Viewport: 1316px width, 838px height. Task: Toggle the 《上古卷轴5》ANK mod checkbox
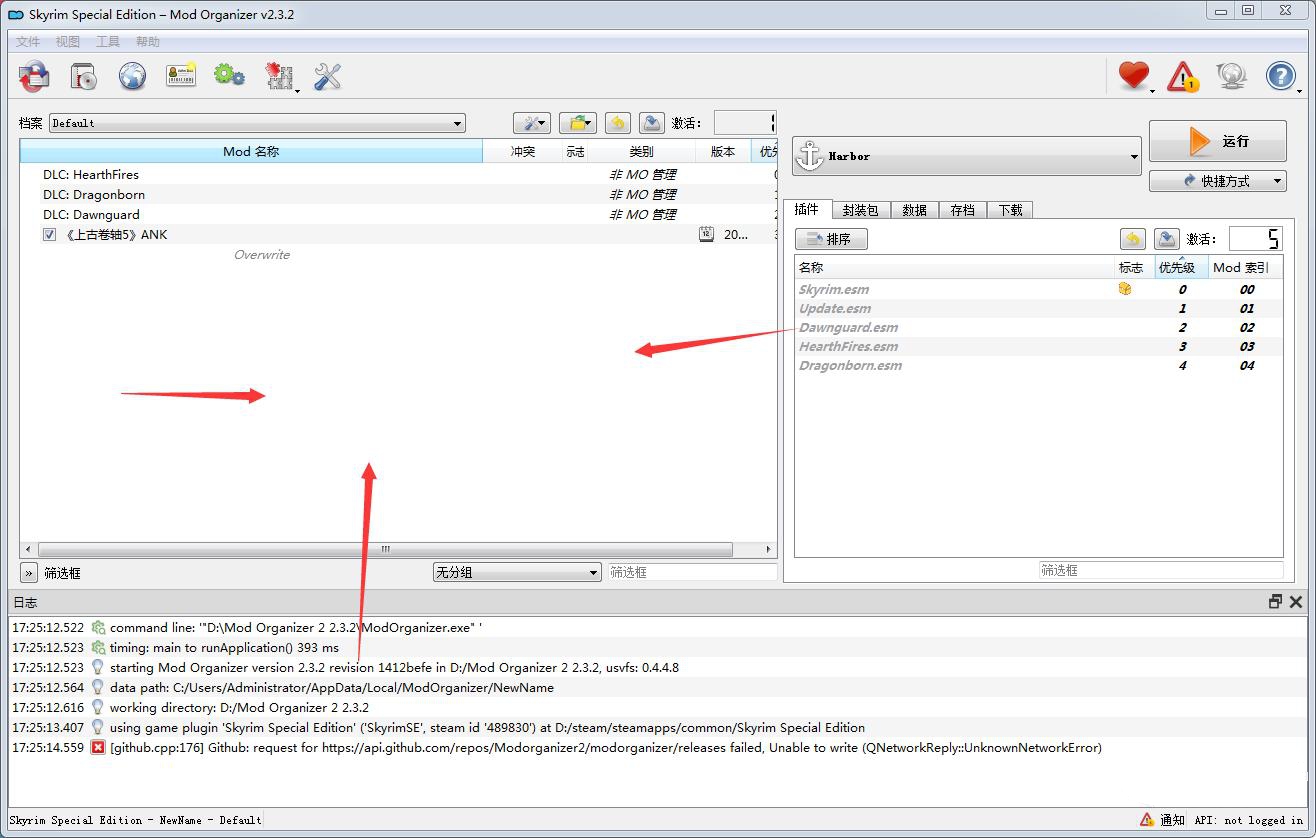(x=49, y=235)
